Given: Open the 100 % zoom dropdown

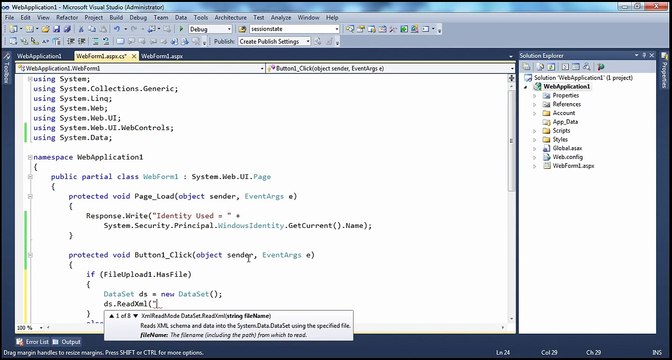Looking at the screenshot, I should coord(42,328).
